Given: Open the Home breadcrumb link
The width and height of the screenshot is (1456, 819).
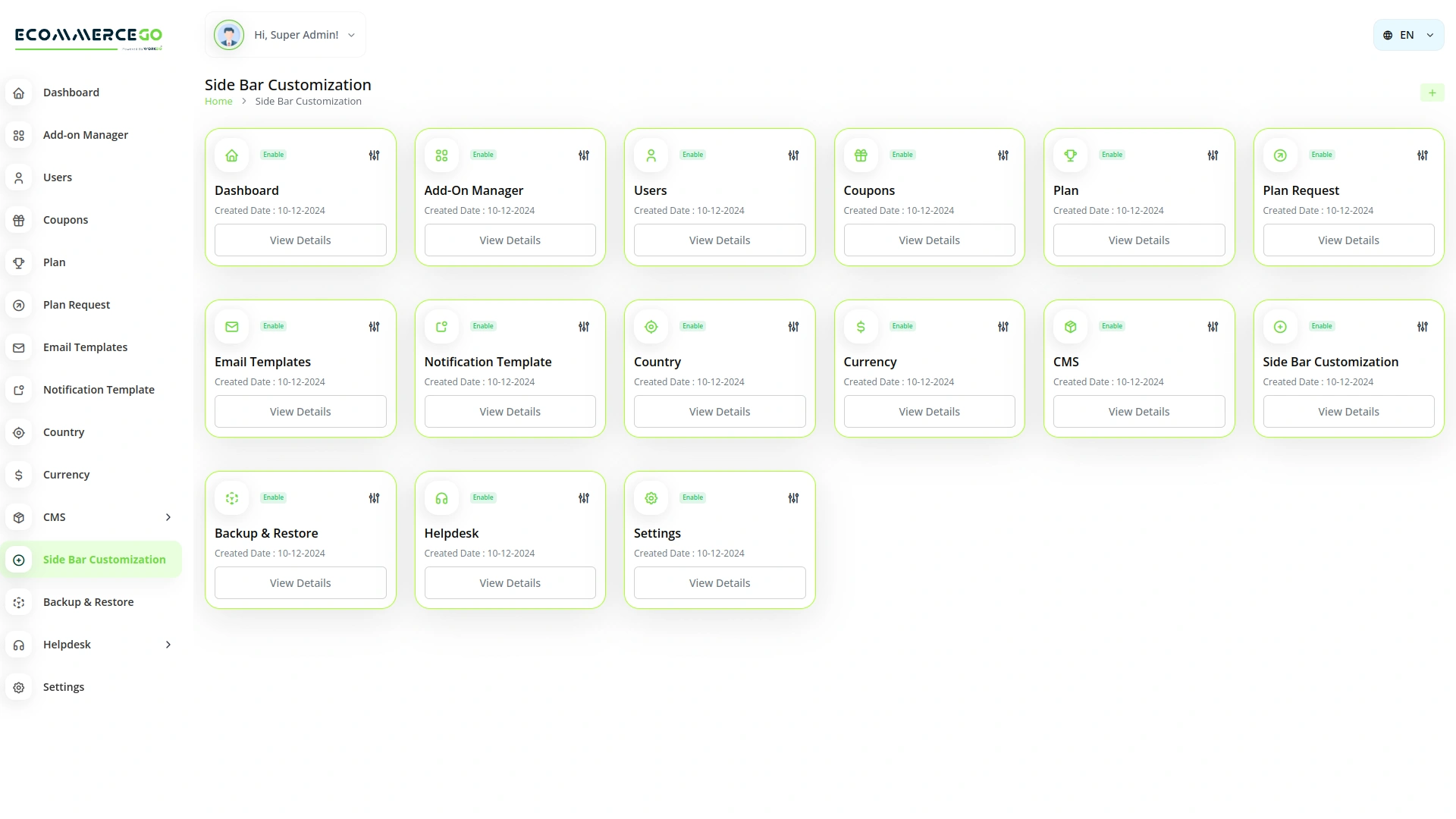Looking at the screenshot, I should click(x=218, y=101).
